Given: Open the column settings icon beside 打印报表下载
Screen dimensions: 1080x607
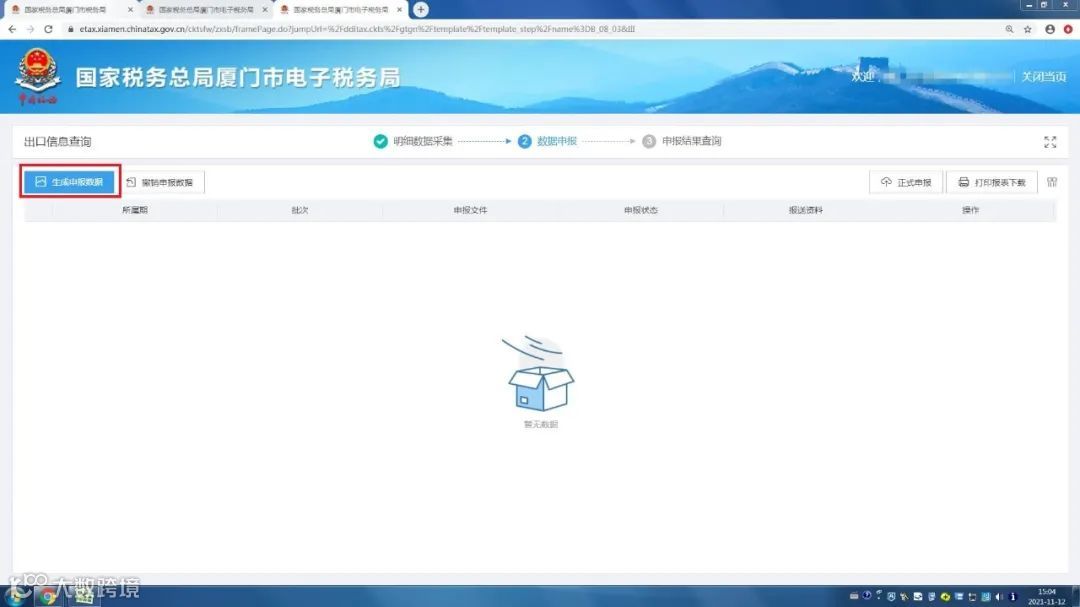Looking at the screenshot, I should pos(1052,182).
